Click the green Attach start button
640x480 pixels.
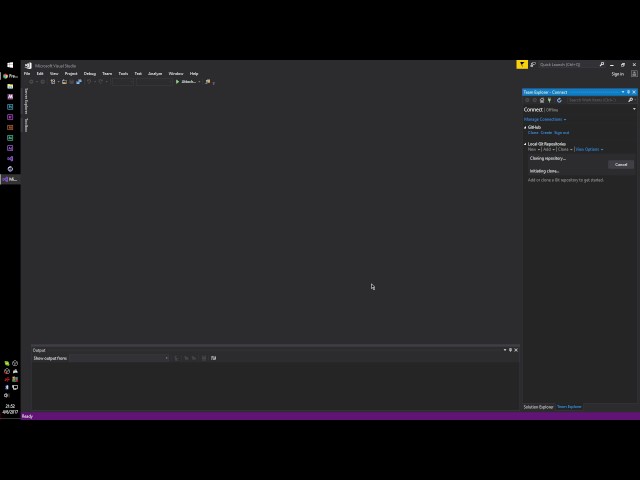coord(185,82)
